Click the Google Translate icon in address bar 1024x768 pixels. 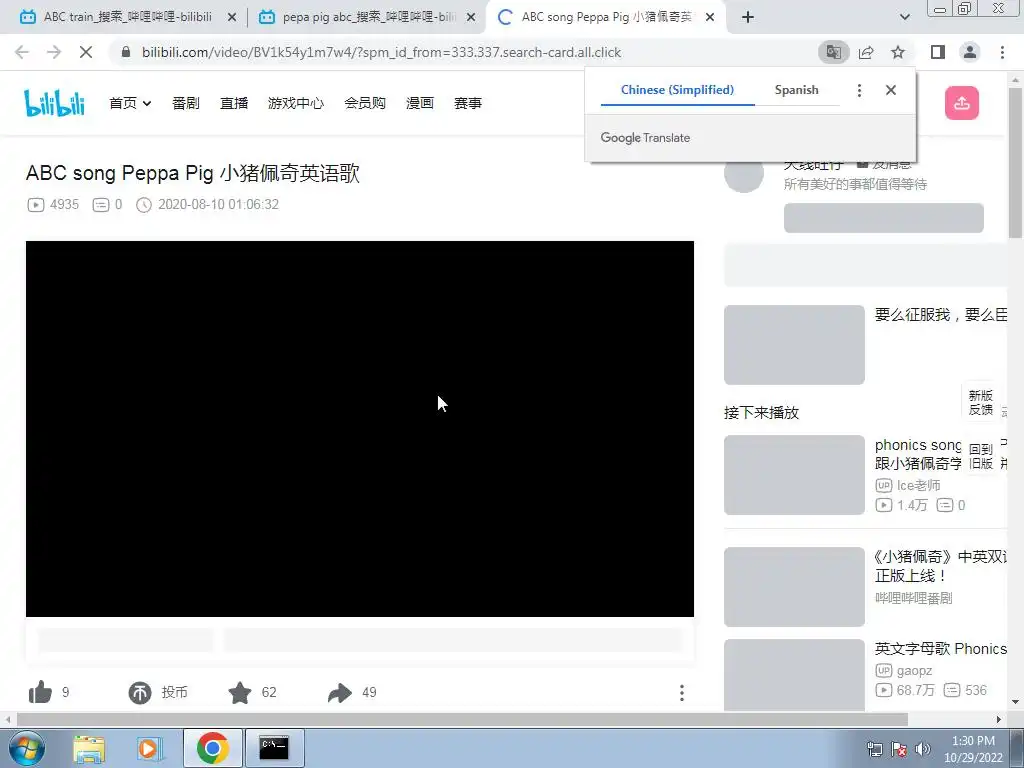click(833, 52)
